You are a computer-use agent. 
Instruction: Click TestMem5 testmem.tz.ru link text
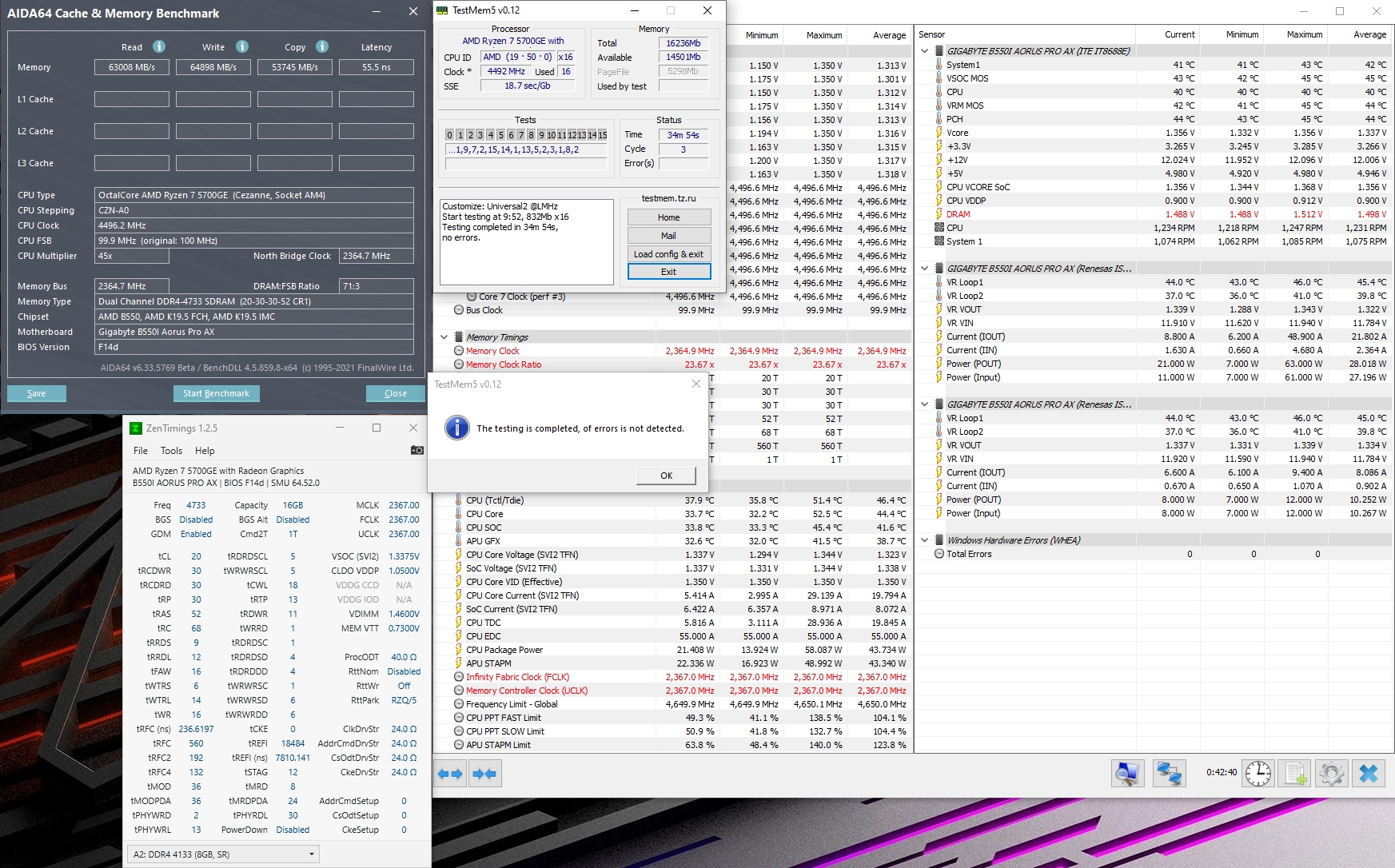668,198
